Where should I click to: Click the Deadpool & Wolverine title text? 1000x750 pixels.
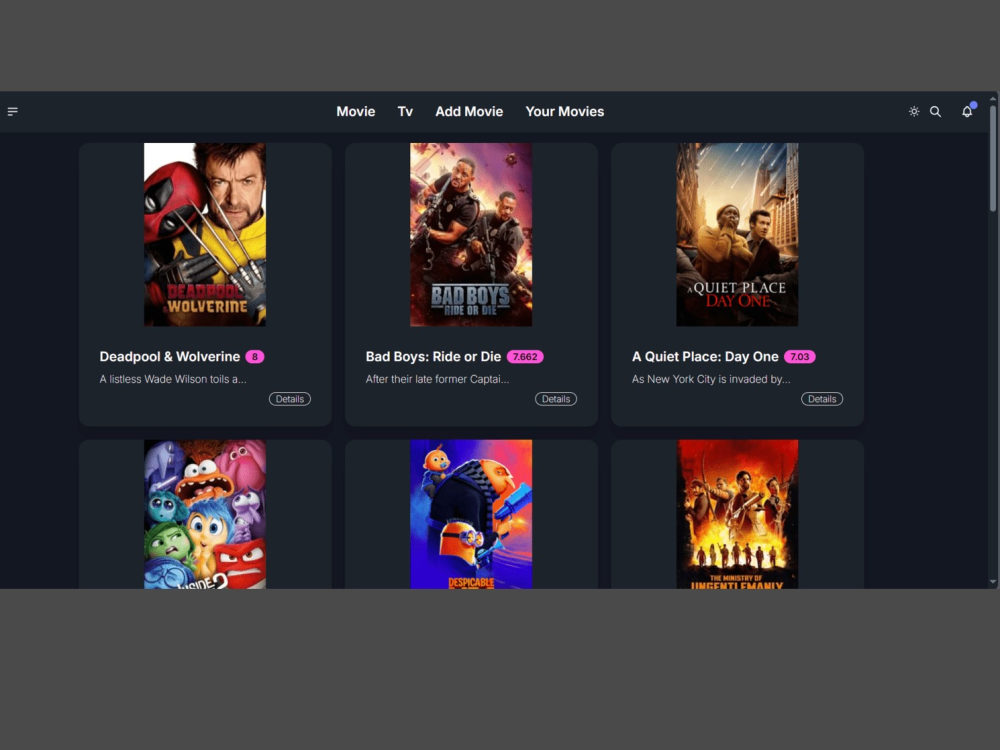point(170,357)
